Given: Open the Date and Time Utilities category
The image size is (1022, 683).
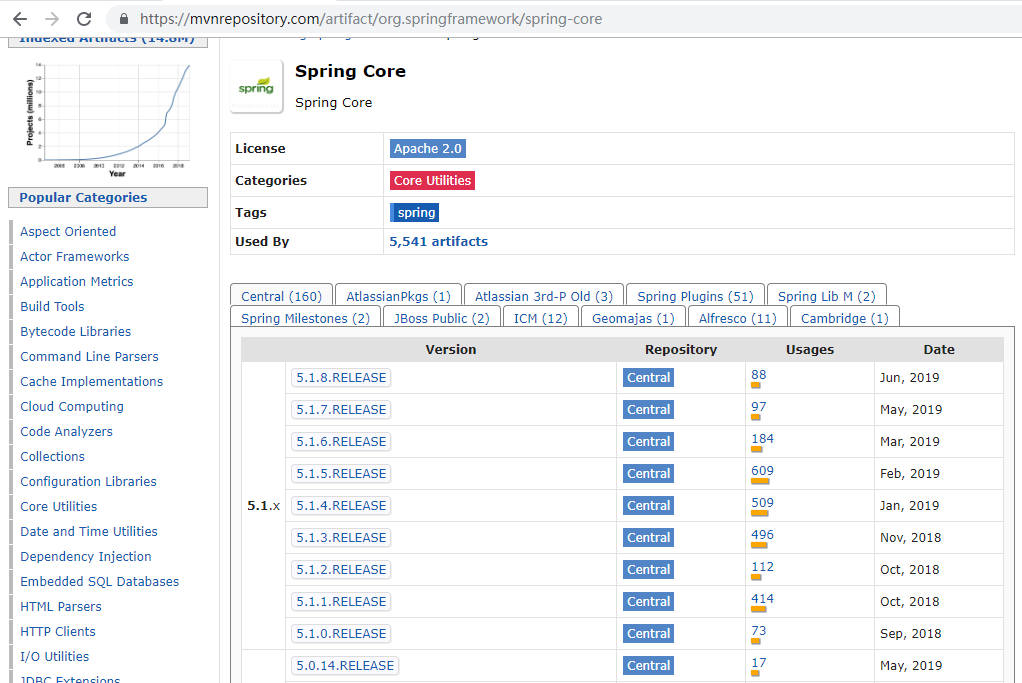Looking at the screenshot, I should (x=89, y=531).
